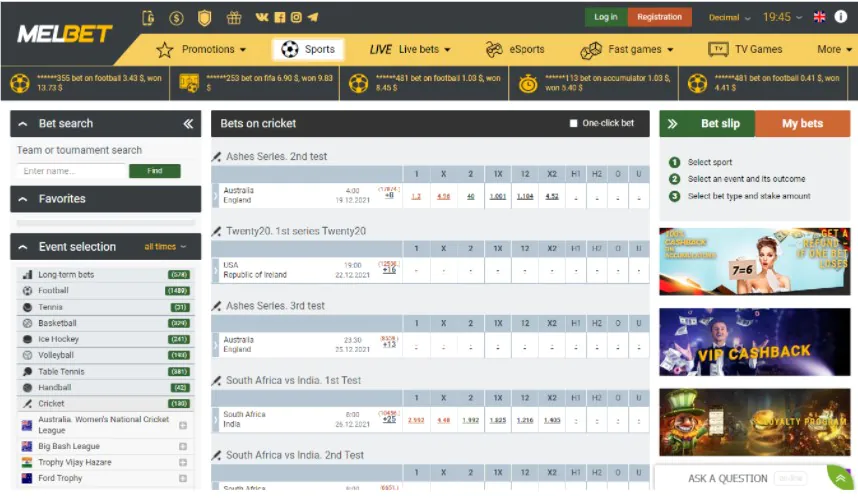Click the Log in button
This screenshot has height=499, width=858.
click(606, 17)
